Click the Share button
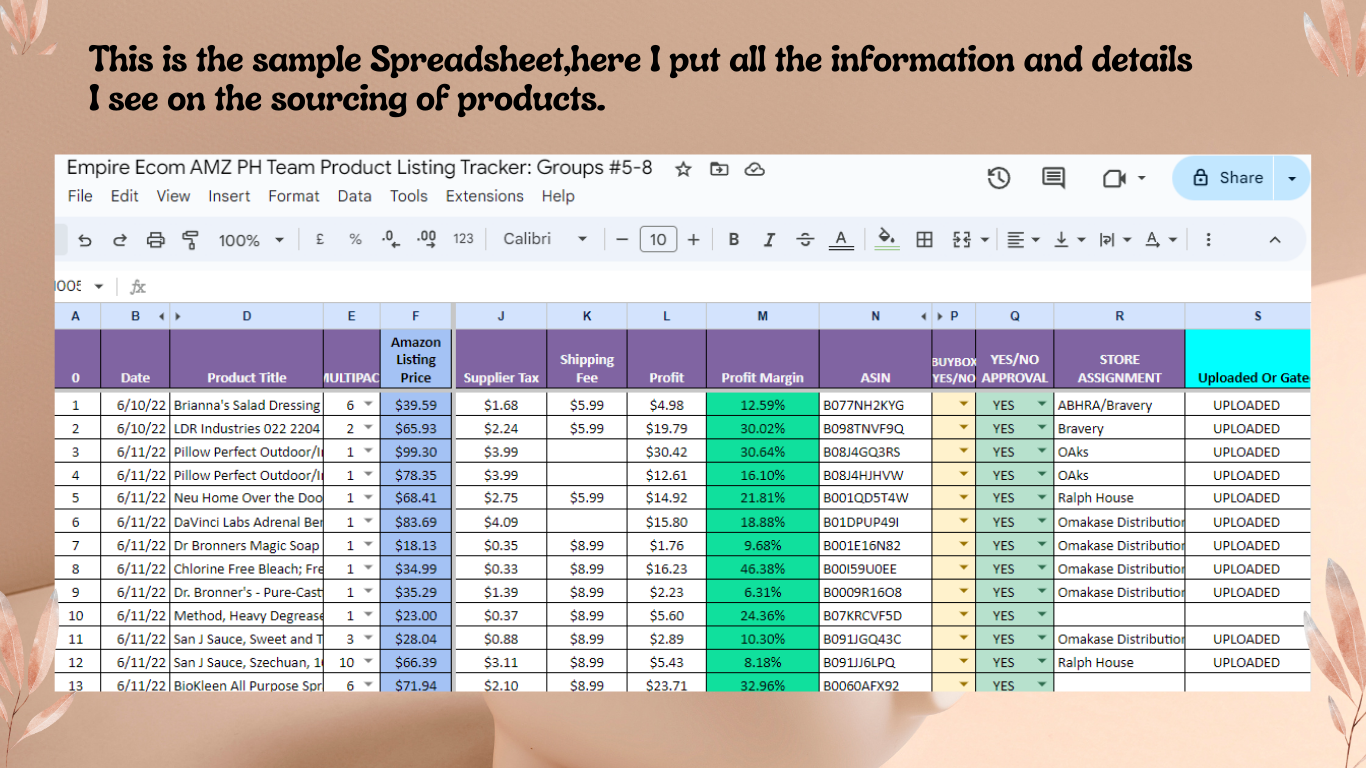The width and height of the screenshot is (1366, 768). pos(1227,178)
